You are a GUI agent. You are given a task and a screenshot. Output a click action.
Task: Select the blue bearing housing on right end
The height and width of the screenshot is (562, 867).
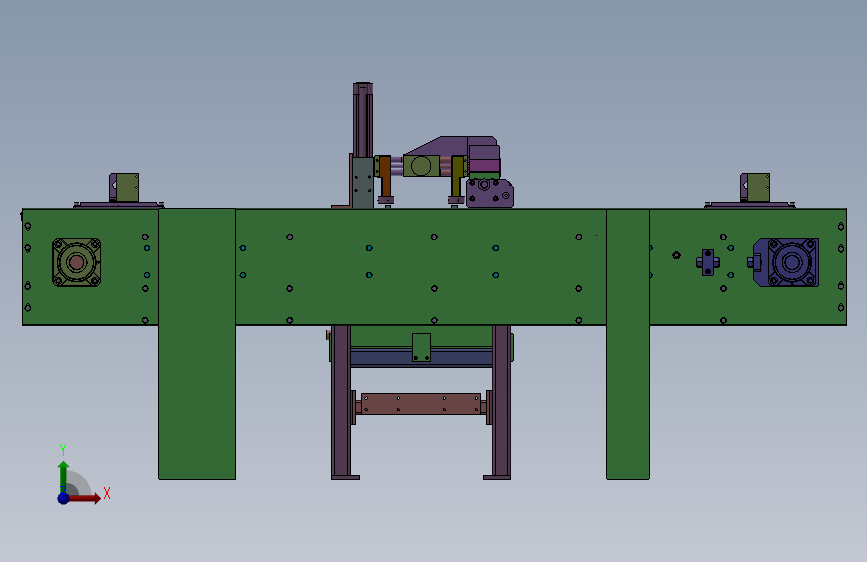click(786, 262)
